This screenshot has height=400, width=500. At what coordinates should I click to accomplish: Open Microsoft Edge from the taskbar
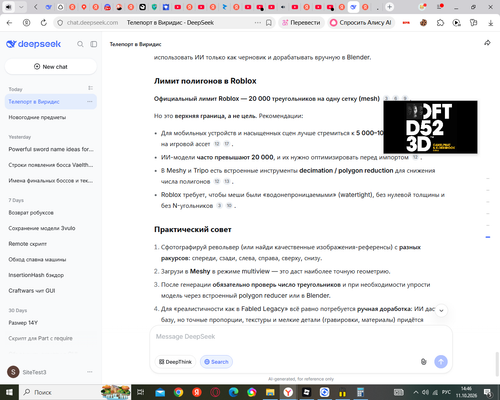pyautogui.click(x=233, y=392)
